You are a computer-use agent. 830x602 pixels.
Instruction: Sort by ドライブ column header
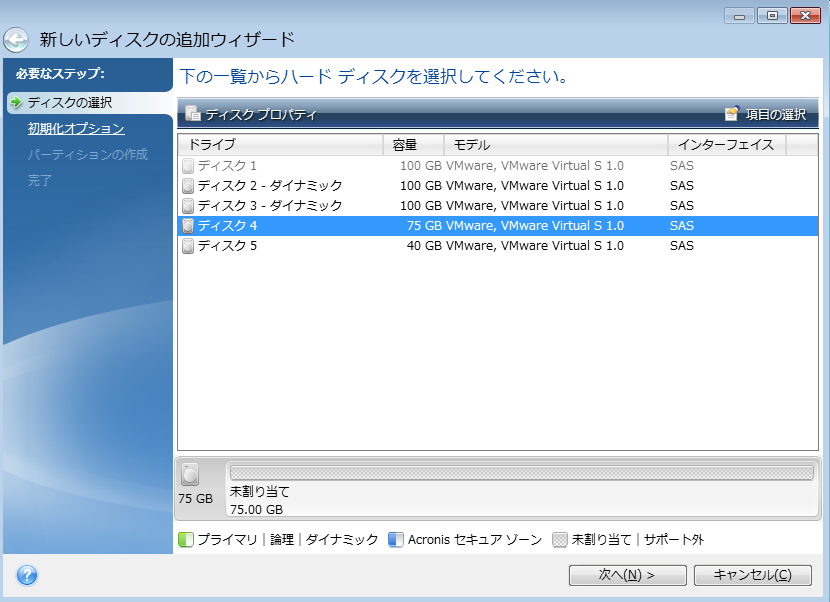(x=280, y=145)
